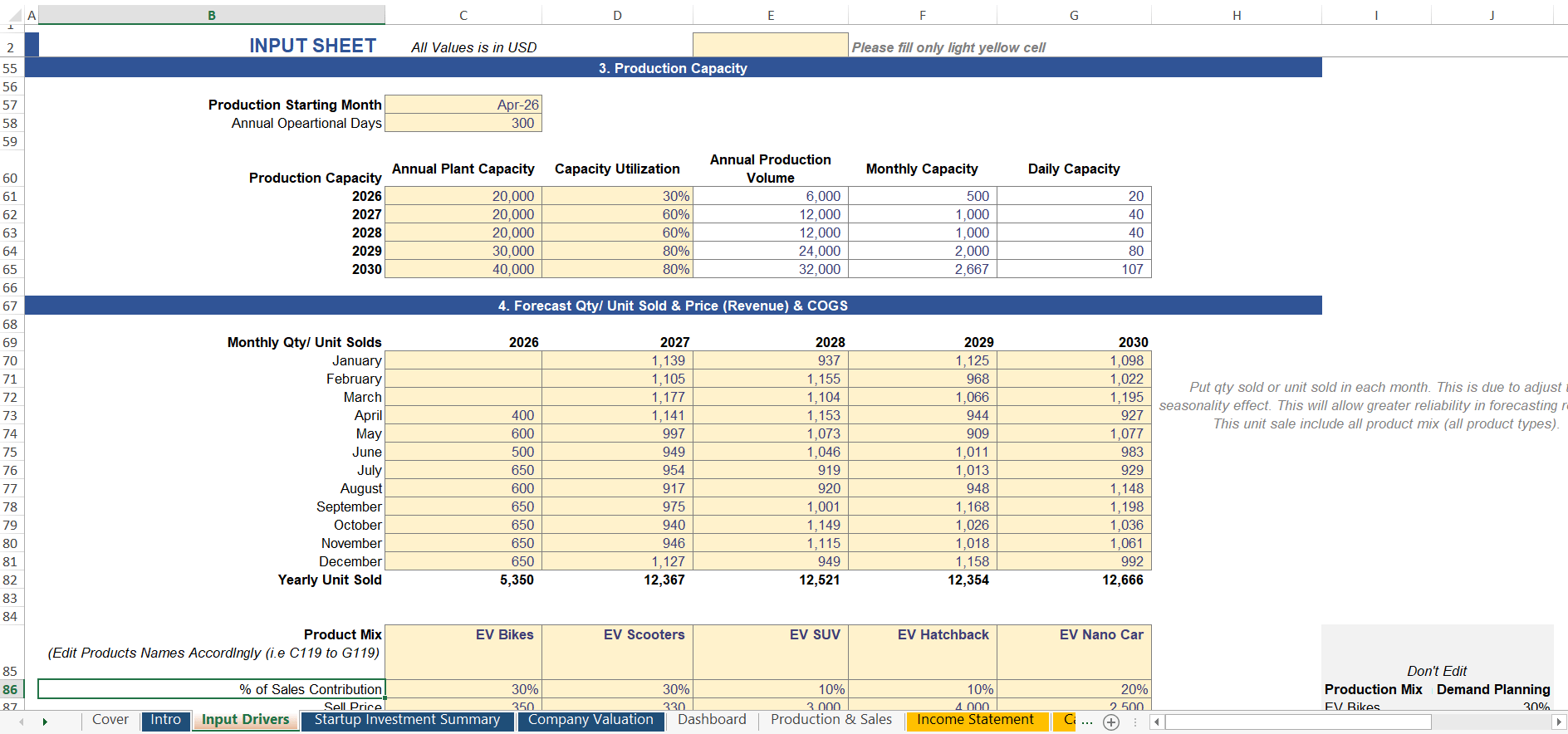Go to Company Valuation sheet
Screen dimensions: 1568x734
[x=590, y=720]
